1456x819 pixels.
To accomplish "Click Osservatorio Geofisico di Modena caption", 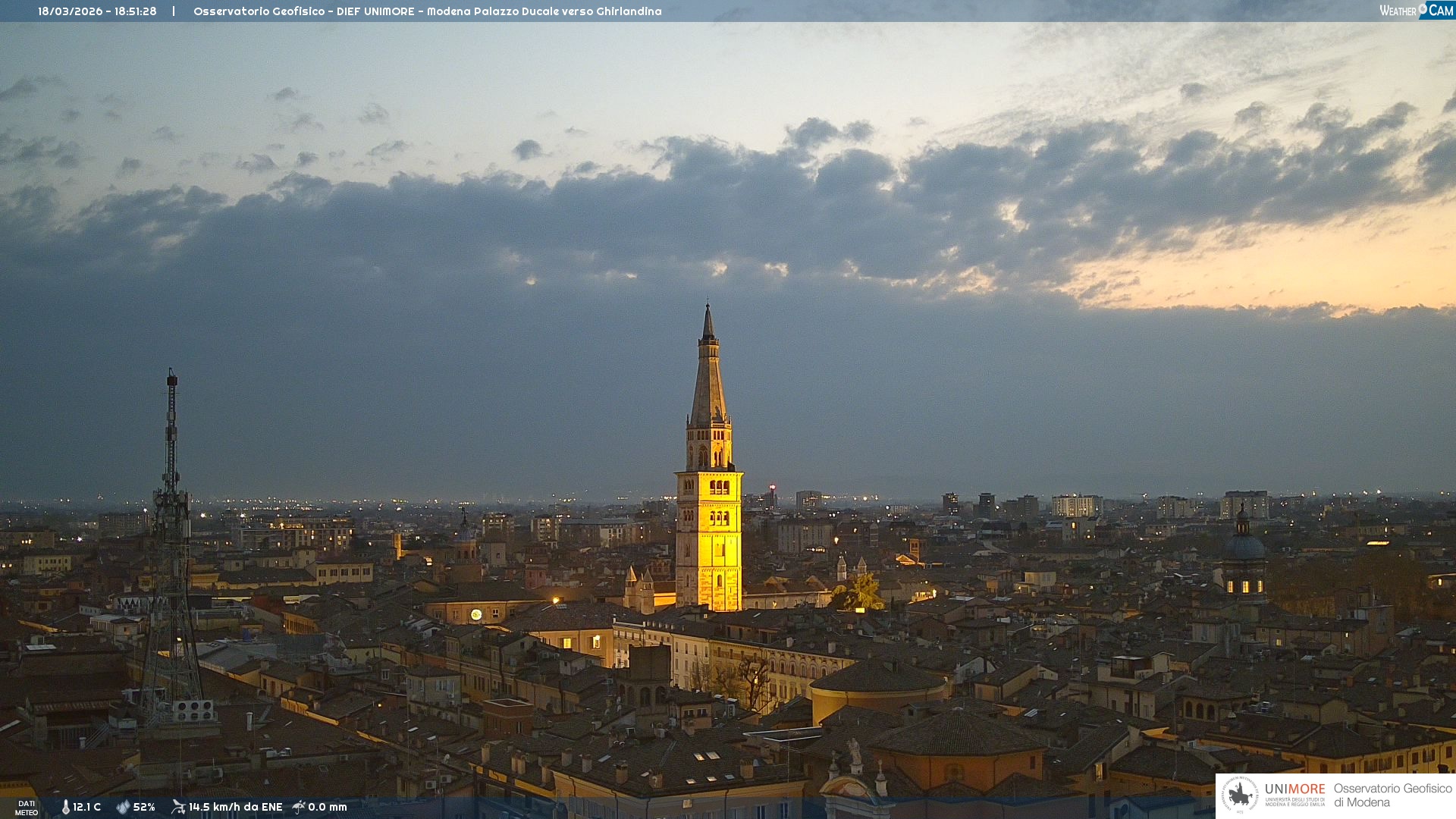I will click(x=1392, y=795).
